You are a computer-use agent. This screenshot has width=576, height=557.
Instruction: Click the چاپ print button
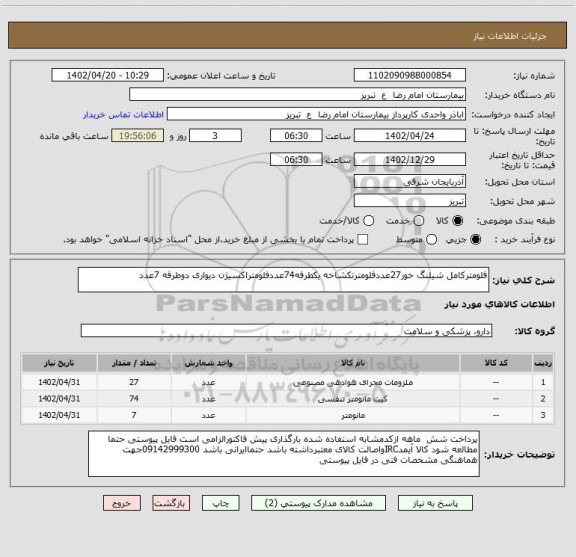pos(220,503)
